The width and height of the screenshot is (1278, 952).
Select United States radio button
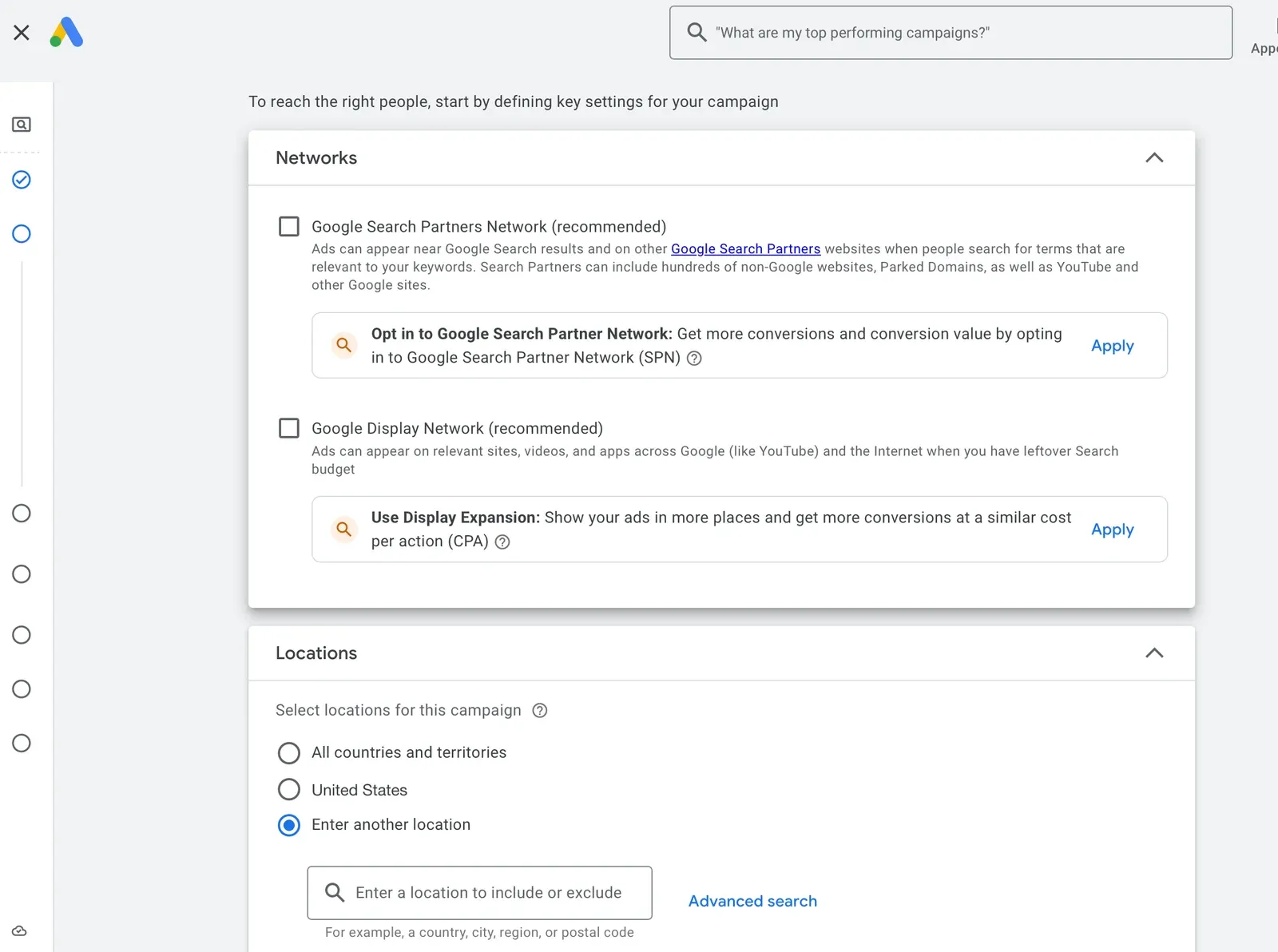(x=289, y=790)
